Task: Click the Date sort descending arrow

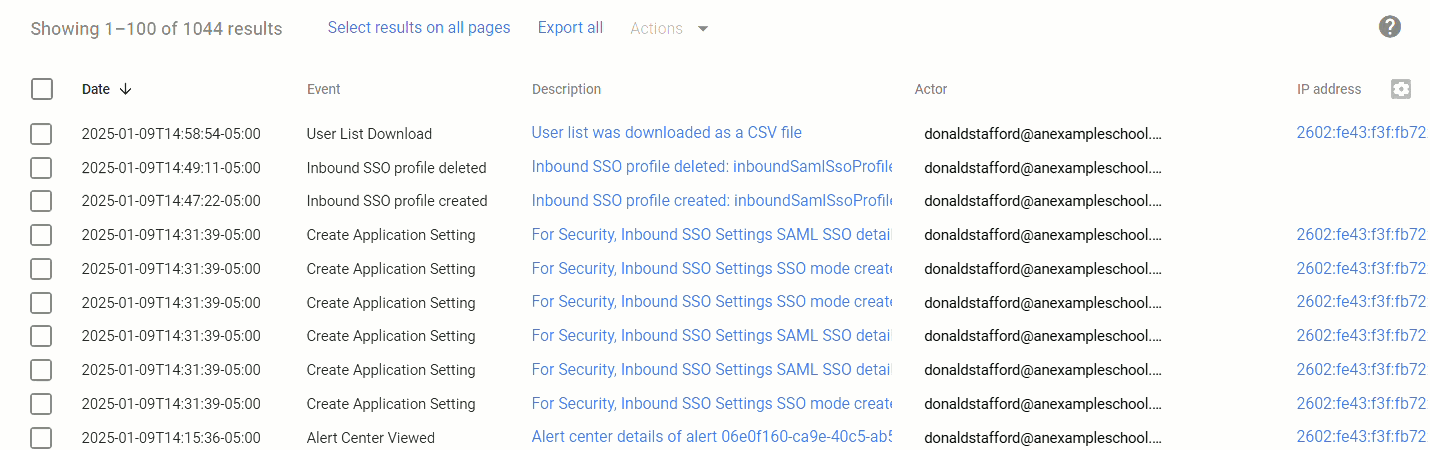Action: coord(125,89)
